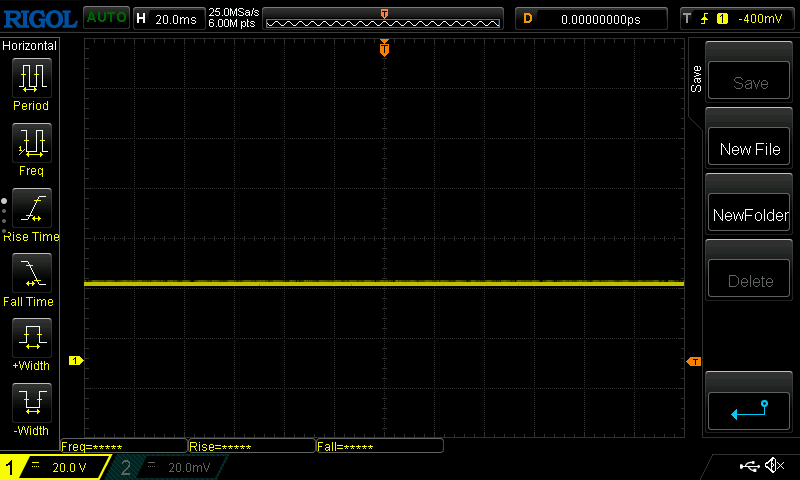Select the Rise Time measurement icon
Screen dimensions: 800x480
32,208
